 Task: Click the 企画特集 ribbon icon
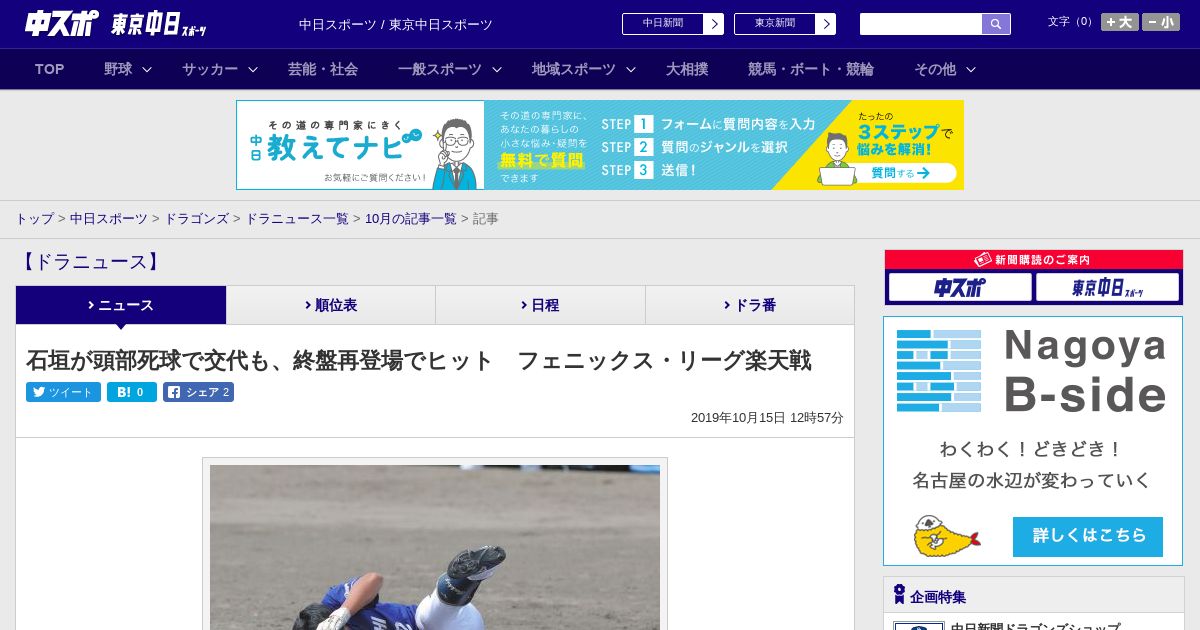(899, 595)
